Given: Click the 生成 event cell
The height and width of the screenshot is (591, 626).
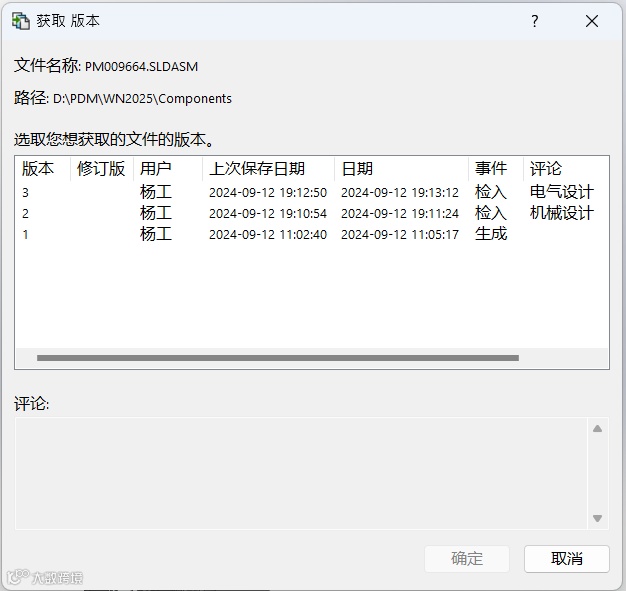Looking at the screenshot, I should click(x=491, y=234).
